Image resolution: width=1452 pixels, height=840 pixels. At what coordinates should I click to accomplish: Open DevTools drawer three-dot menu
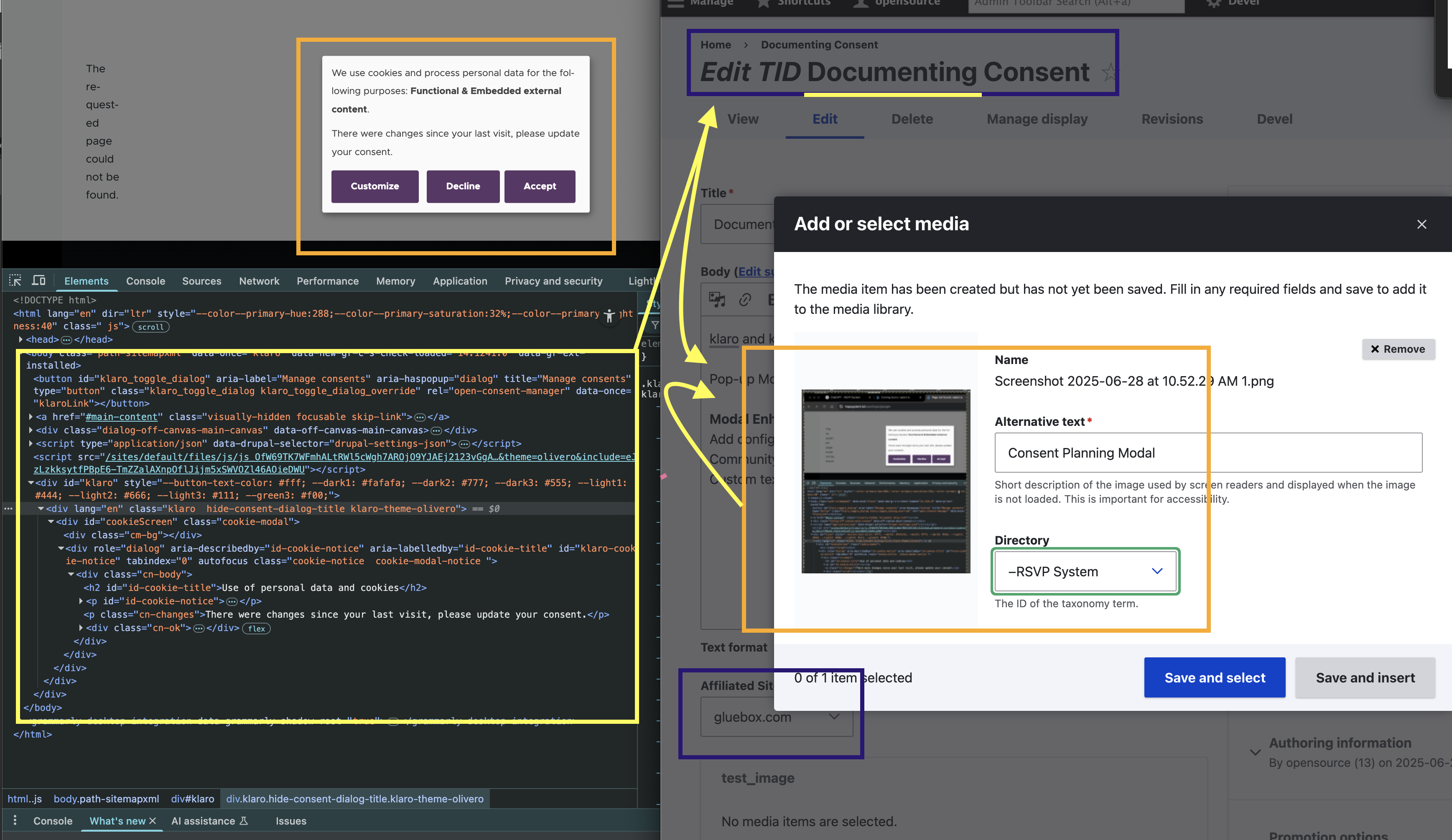[15, 820]
